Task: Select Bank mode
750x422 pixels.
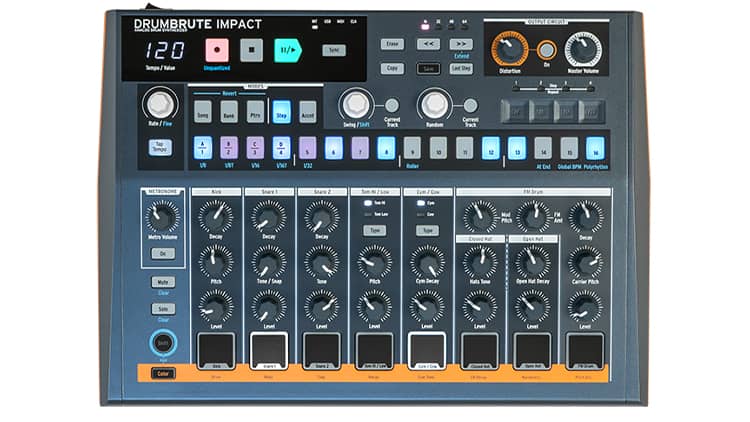Action: pyautogui.click(x=229, y=111)
